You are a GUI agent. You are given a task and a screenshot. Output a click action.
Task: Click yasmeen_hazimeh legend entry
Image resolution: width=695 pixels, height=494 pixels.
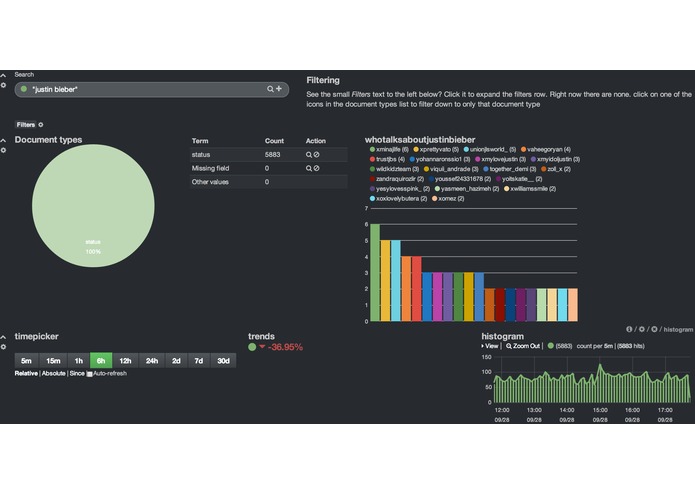(467, 189)
